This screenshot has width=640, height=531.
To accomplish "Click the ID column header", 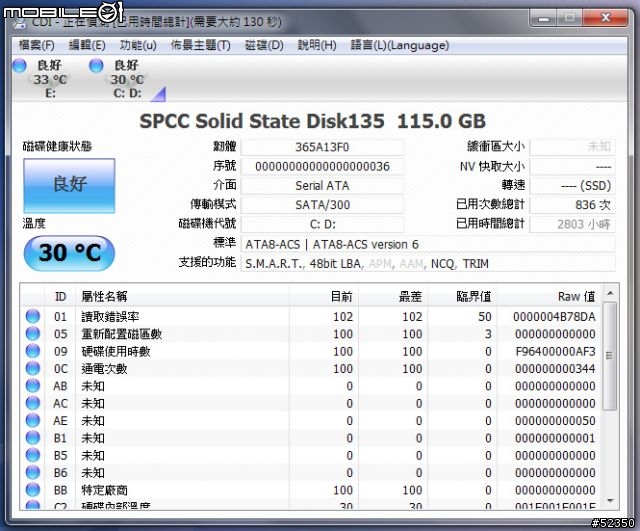I will [x=60, y=296].
